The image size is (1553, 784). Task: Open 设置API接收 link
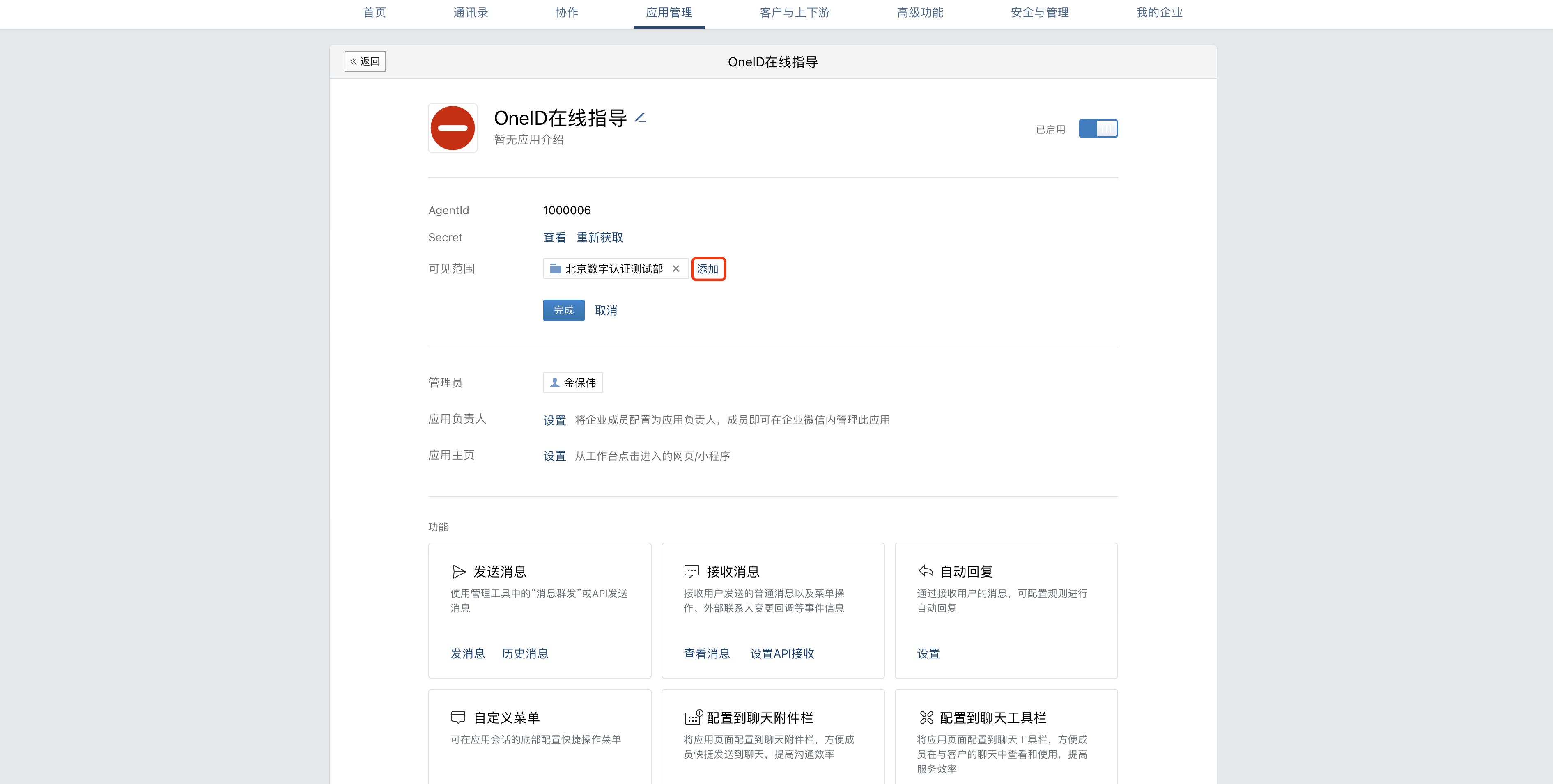[781, 653]
